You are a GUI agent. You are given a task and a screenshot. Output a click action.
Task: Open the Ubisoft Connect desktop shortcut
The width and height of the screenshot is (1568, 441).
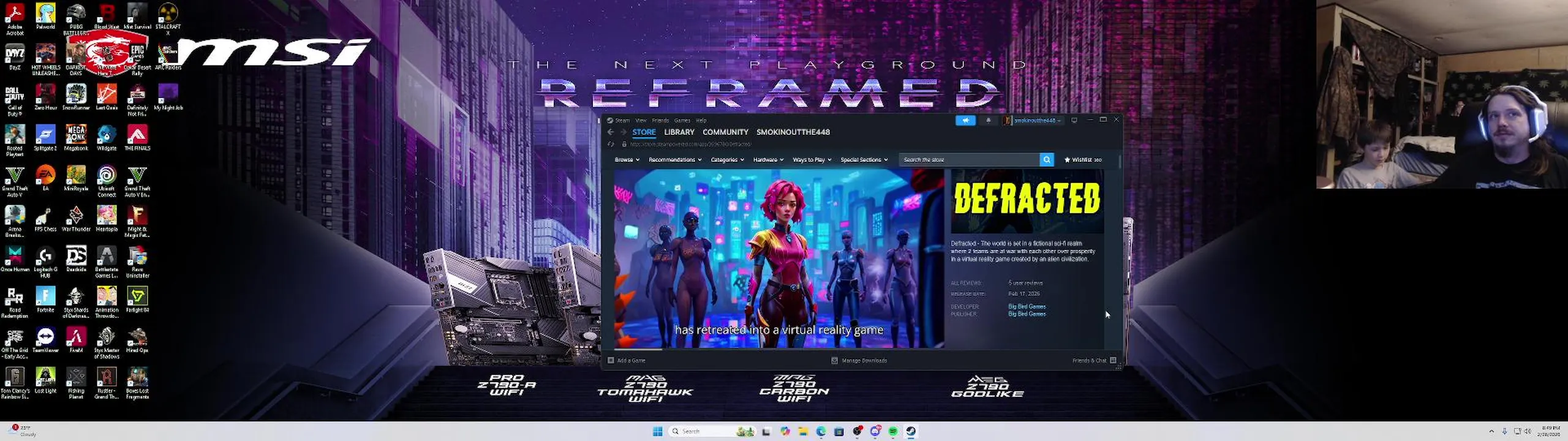pos(107,181)
